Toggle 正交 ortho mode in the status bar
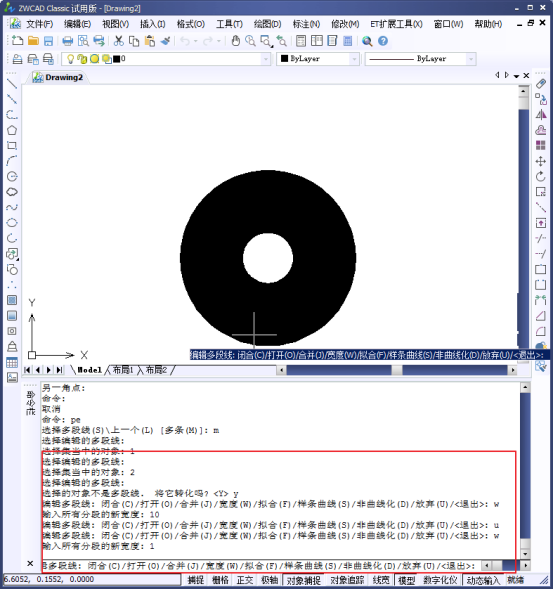Viewport: 554px width, 589px height. [245, 580]
